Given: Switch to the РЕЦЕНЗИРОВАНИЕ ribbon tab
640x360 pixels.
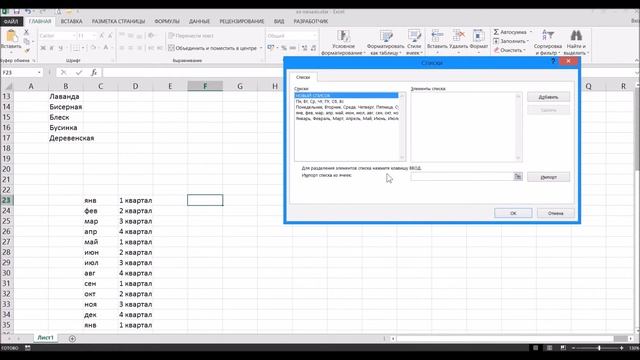Looking at the screenshot, I should [x=242, y=21].
